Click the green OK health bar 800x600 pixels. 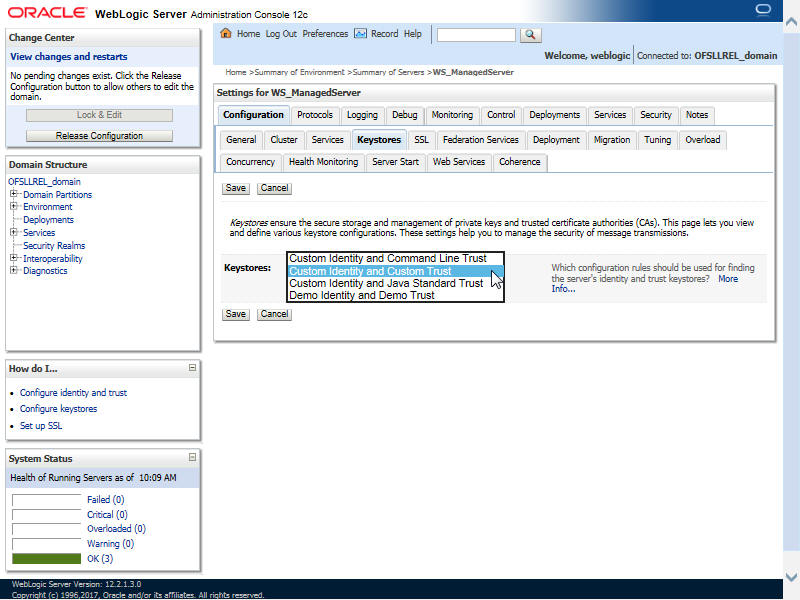(46, 559)
